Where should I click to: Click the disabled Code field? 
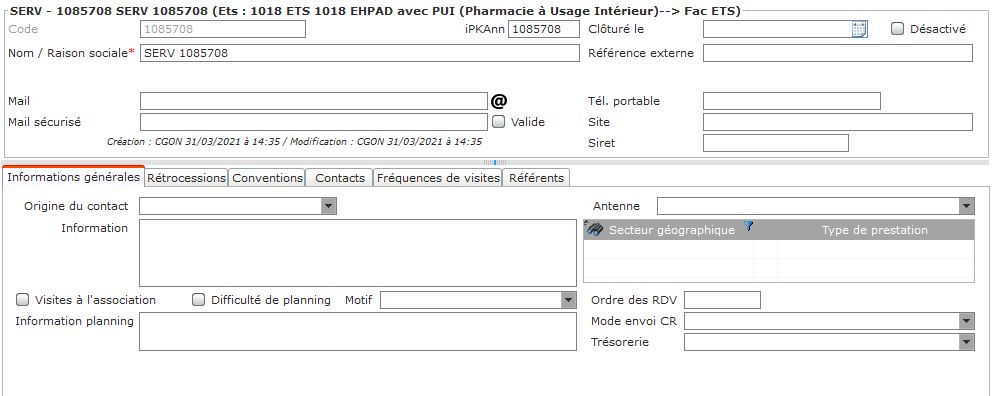222,29
